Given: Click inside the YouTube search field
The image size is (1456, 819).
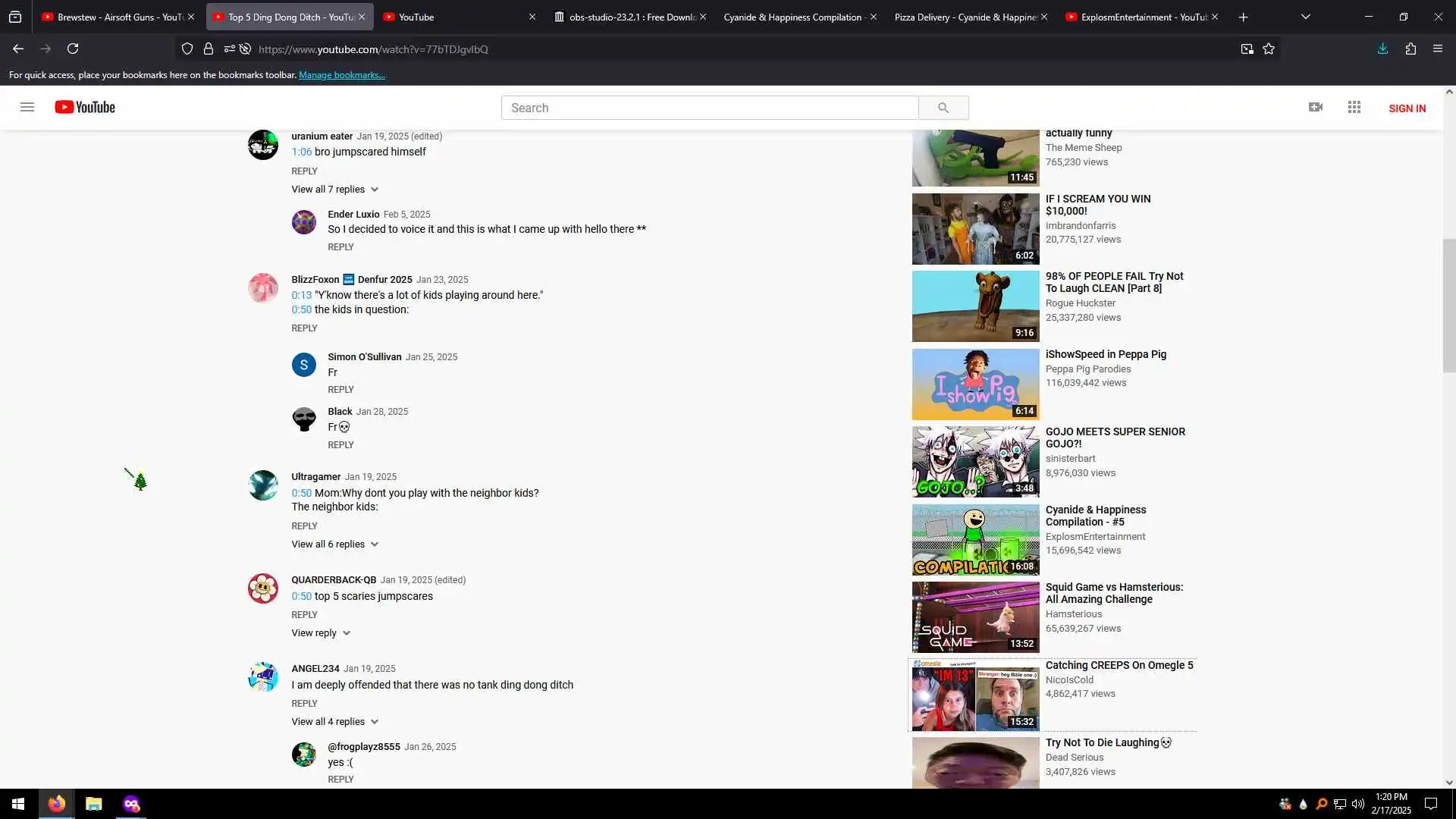Looking at the screenshot, I should click(x=709, y=108).
